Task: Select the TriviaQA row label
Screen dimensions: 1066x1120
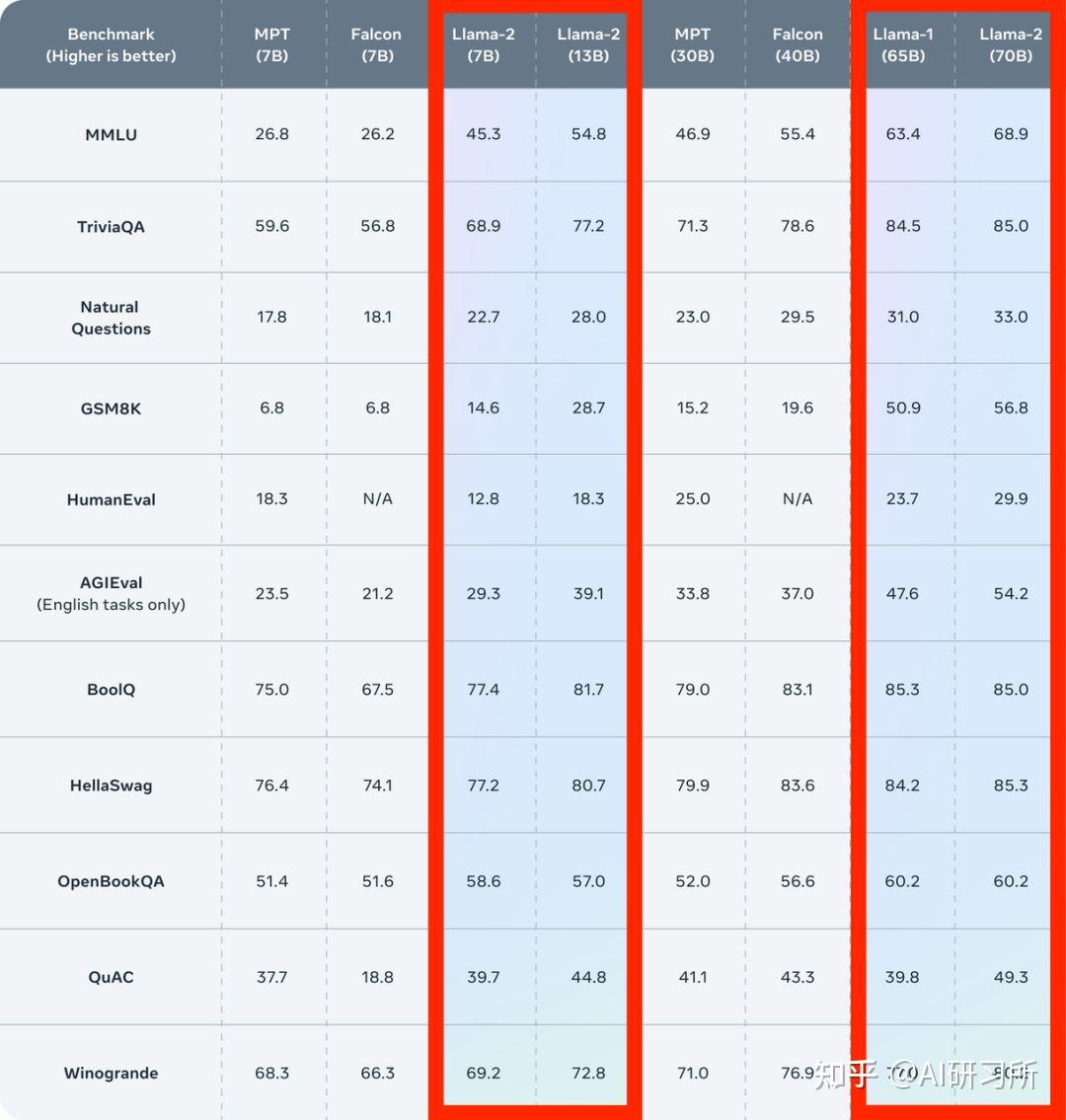Action: pos(111,226)
